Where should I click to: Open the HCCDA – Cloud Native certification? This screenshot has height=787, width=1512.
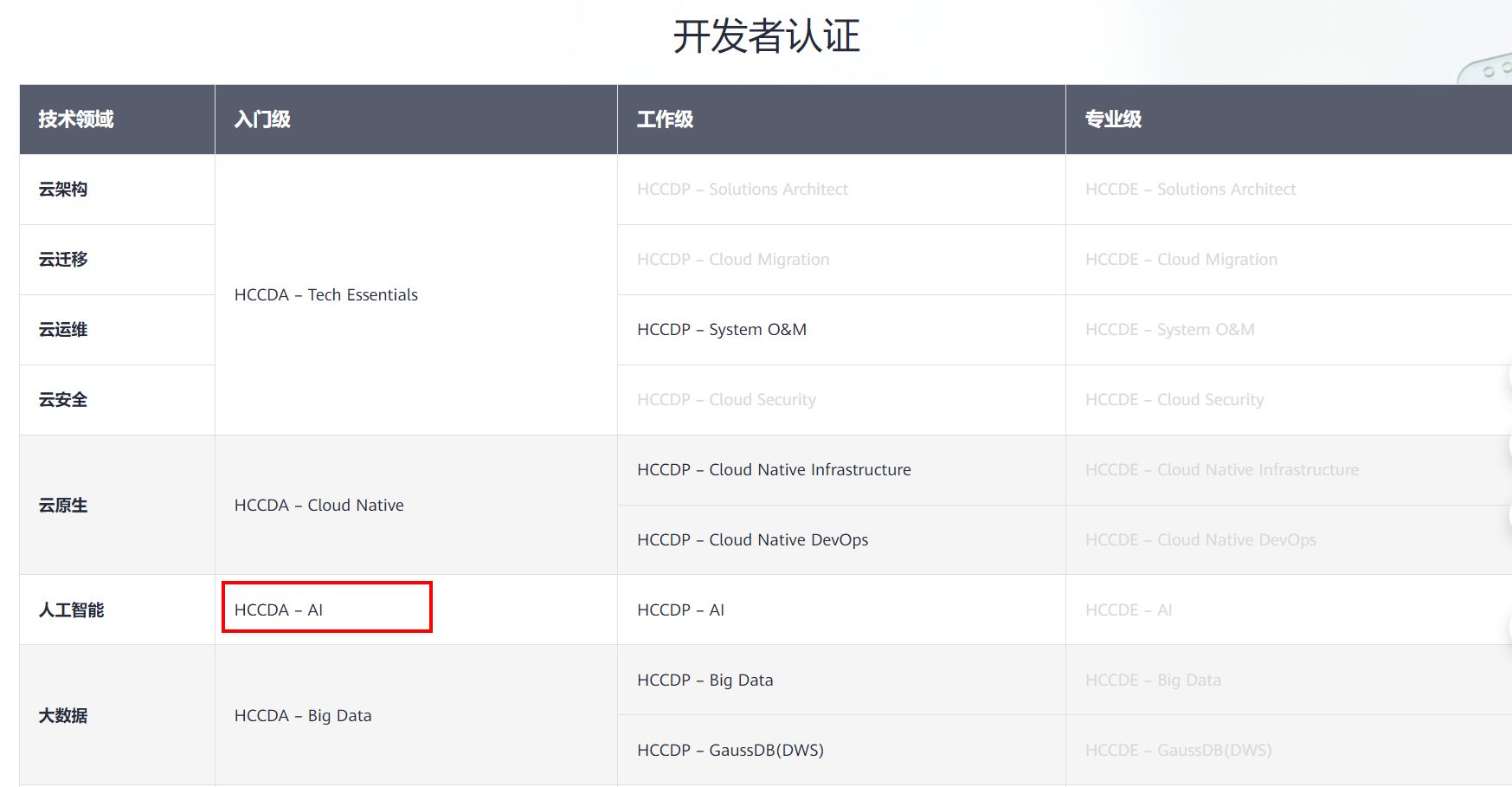pyautogui.click(x=319, y=506)
